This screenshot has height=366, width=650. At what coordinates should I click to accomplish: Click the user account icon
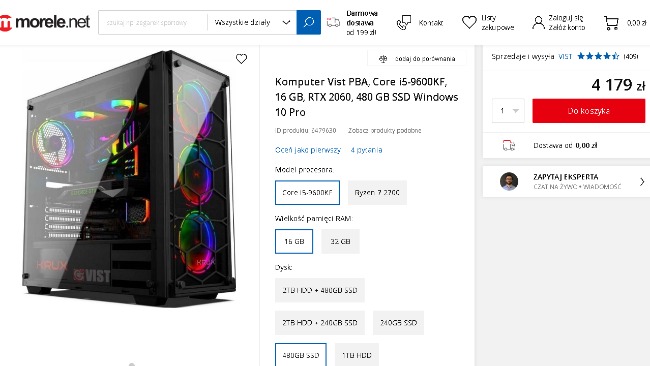tap(538, 22)
